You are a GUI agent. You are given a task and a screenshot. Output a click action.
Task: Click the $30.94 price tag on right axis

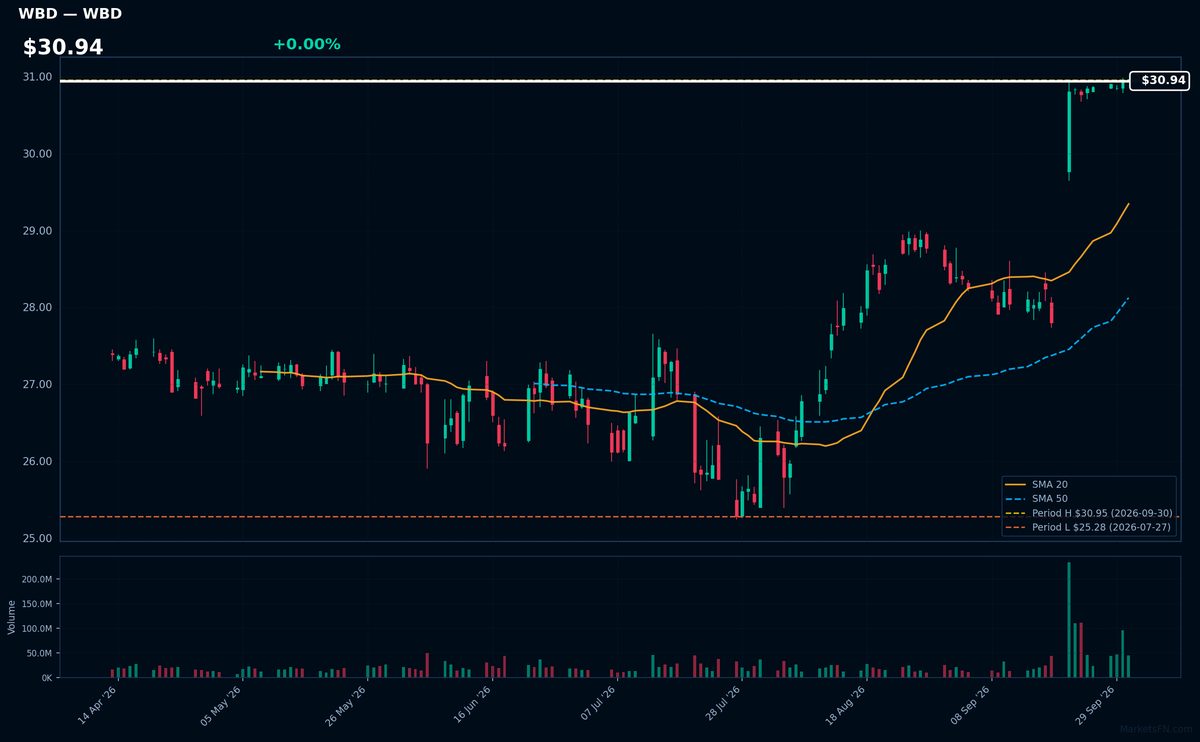1159,80
